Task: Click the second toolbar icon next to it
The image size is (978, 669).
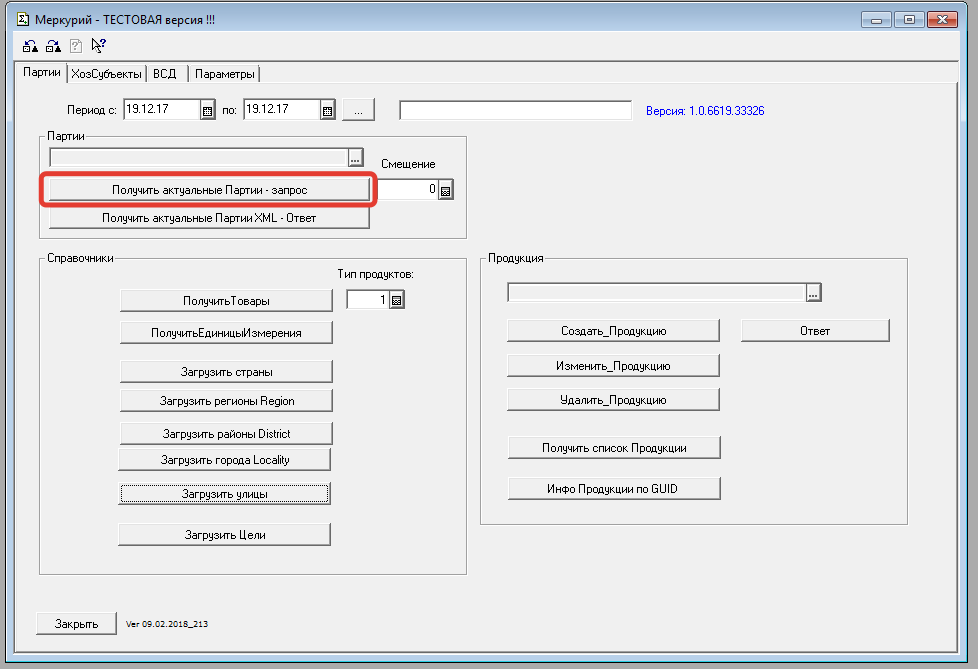Action: point(53,46)
